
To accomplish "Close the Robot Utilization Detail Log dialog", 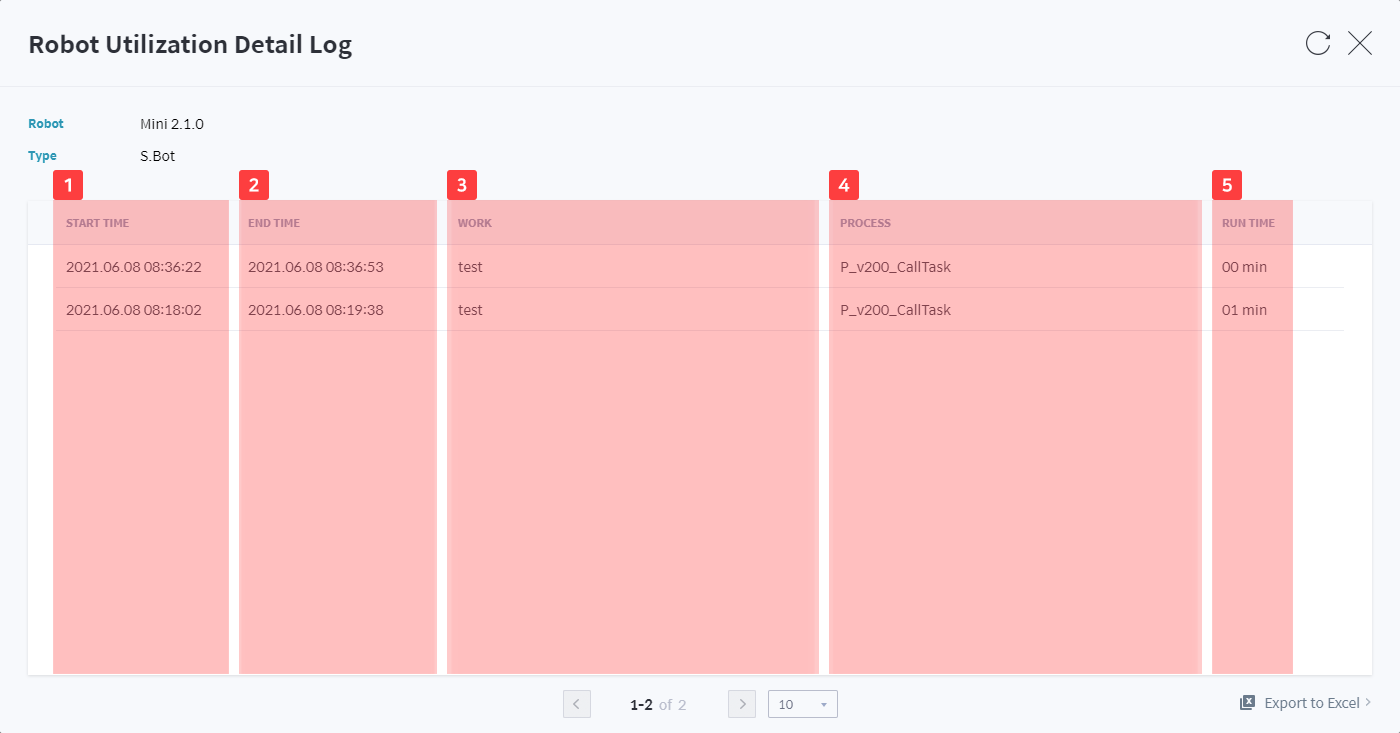I will tap(1360, 43).
